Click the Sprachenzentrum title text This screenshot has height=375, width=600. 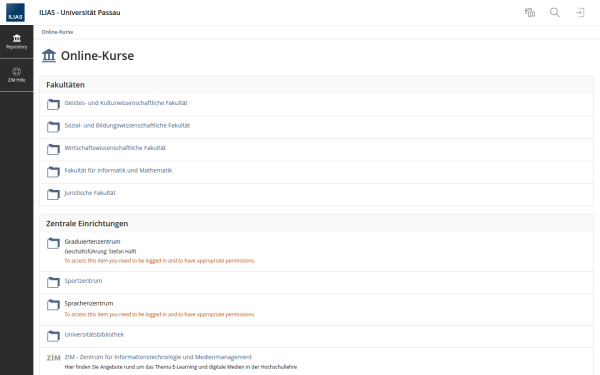pyautogui.click(x=89, y=303)
